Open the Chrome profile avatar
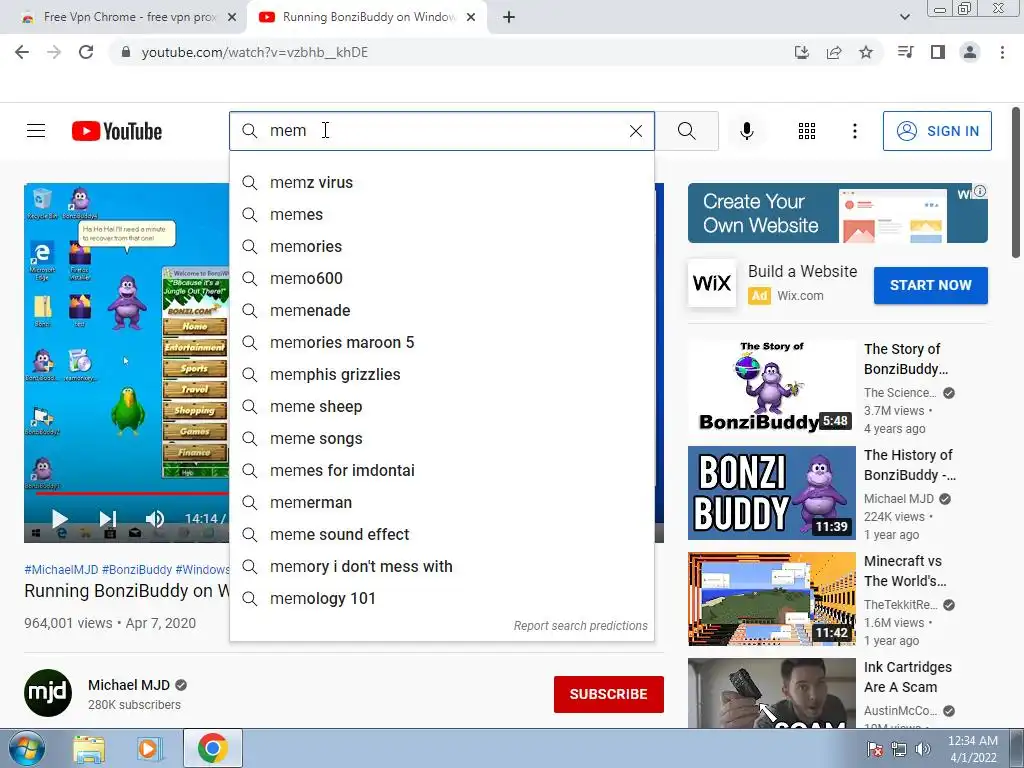The height and width of the screenshot is (768, 1024). click(970, 52)
